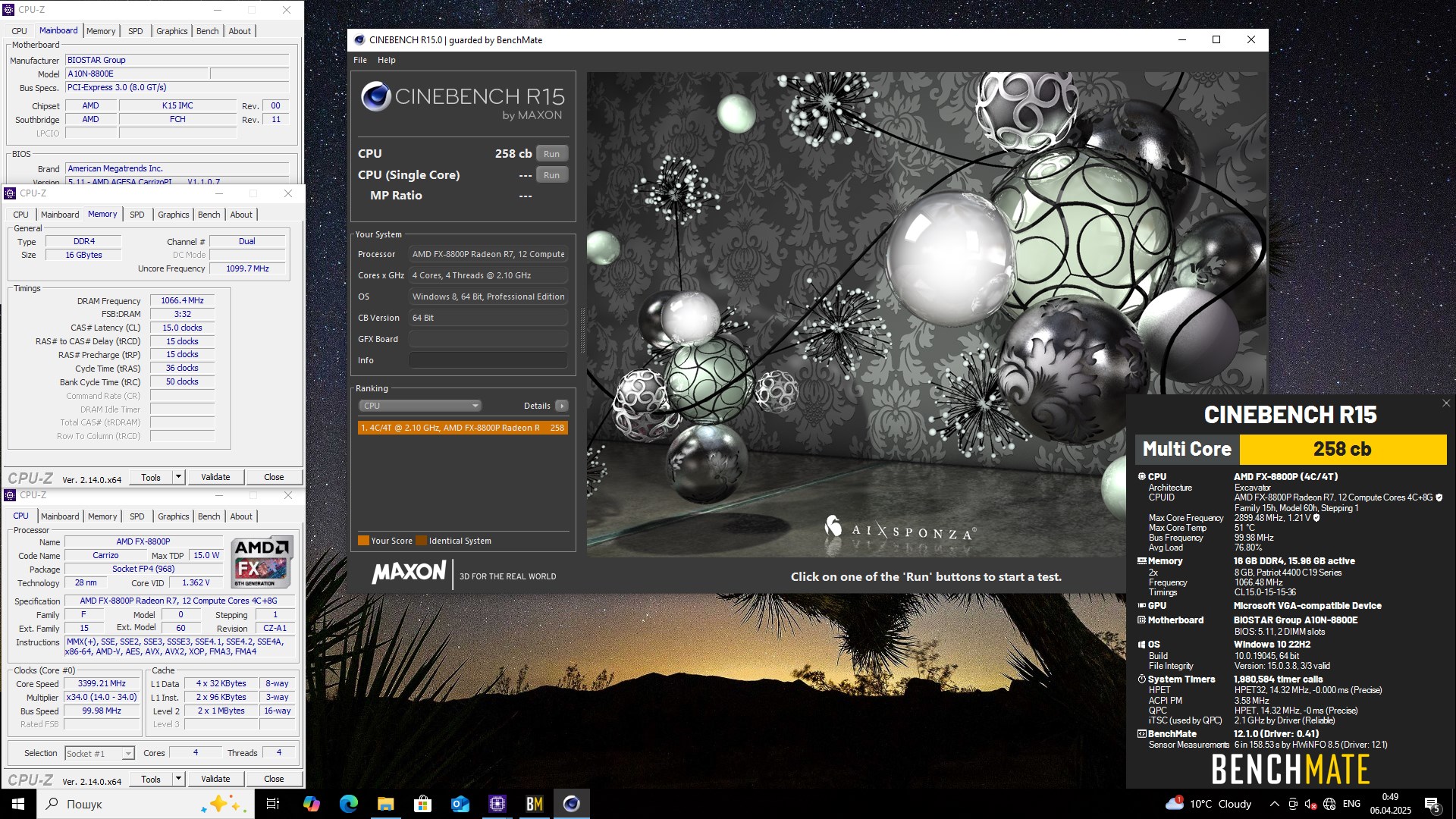
Task: Open the Socket #1 Selection dropdown
Action: [x=99, y=753]
